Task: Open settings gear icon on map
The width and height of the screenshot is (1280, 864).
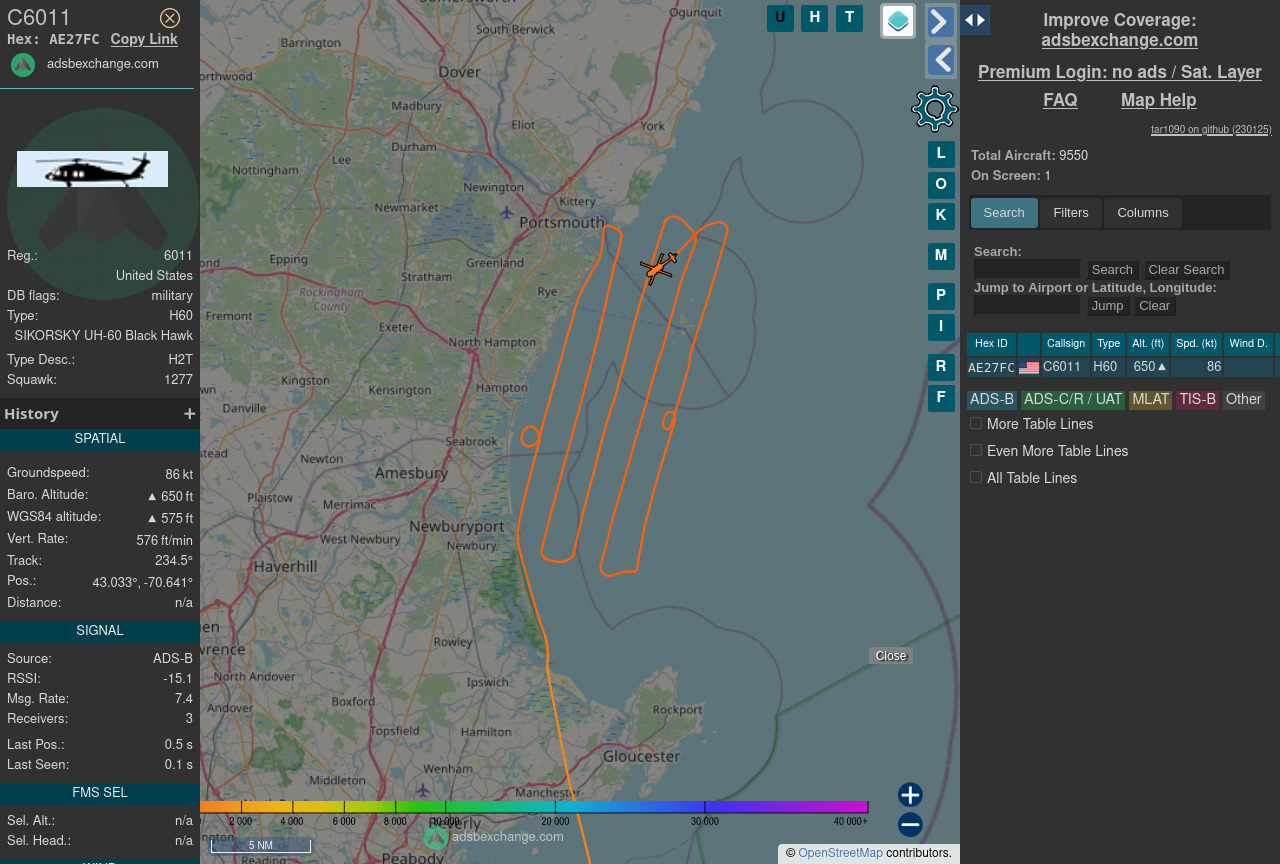Action: (935, 109)
